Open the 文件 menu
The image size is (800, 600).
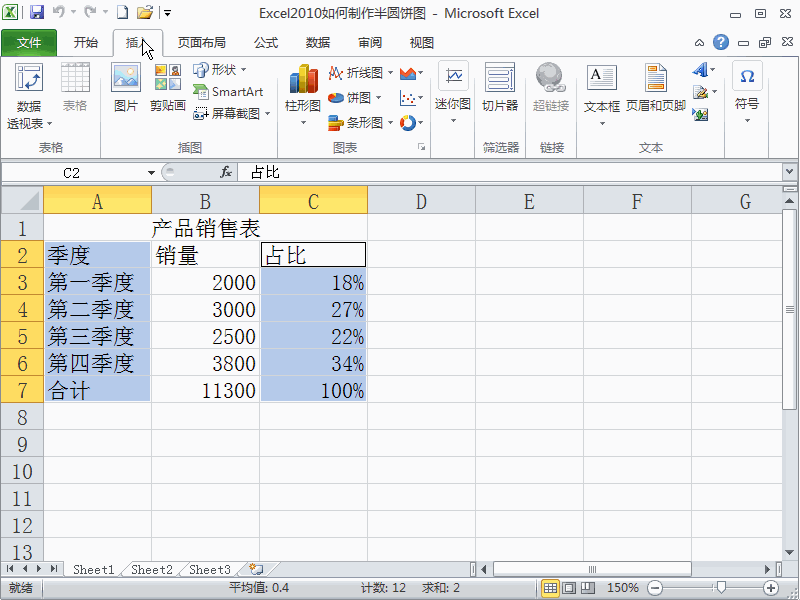(30, 42)
